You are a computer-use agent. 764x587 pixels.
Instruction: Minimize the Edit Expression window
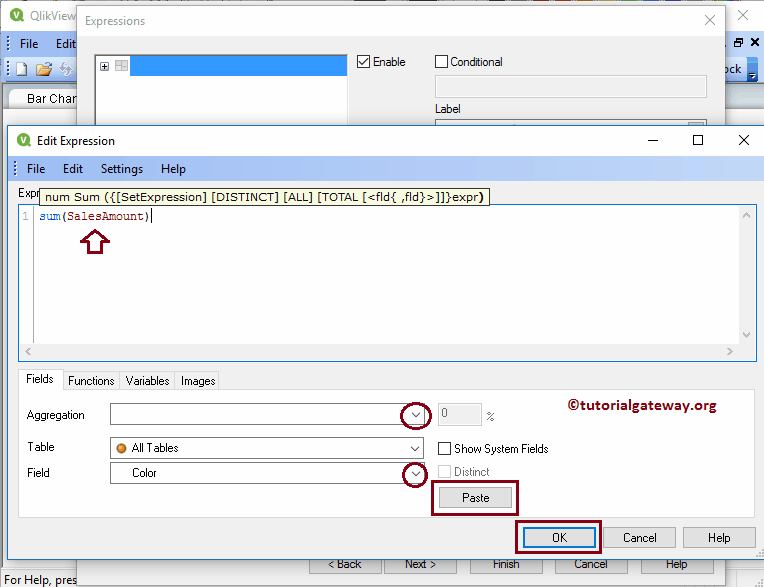653,140
